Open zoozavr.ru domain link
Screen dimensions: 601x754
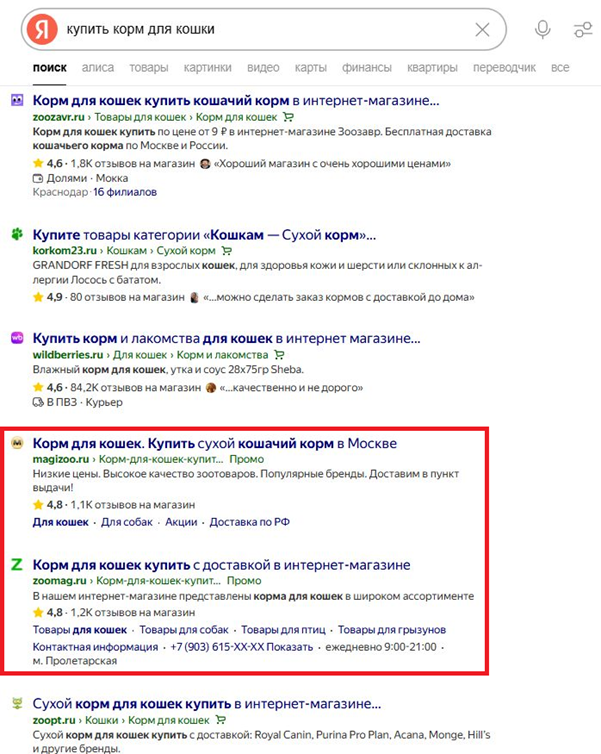59,117
